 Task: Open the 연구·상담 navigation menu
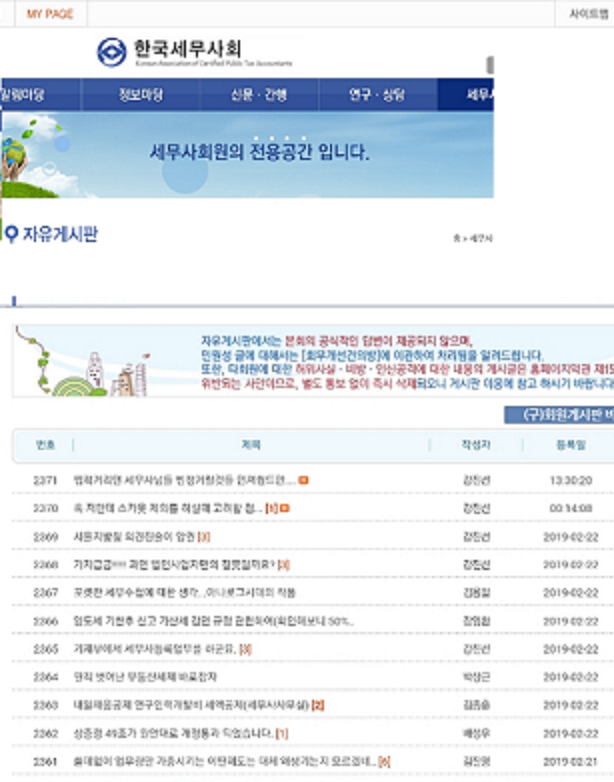378,94
